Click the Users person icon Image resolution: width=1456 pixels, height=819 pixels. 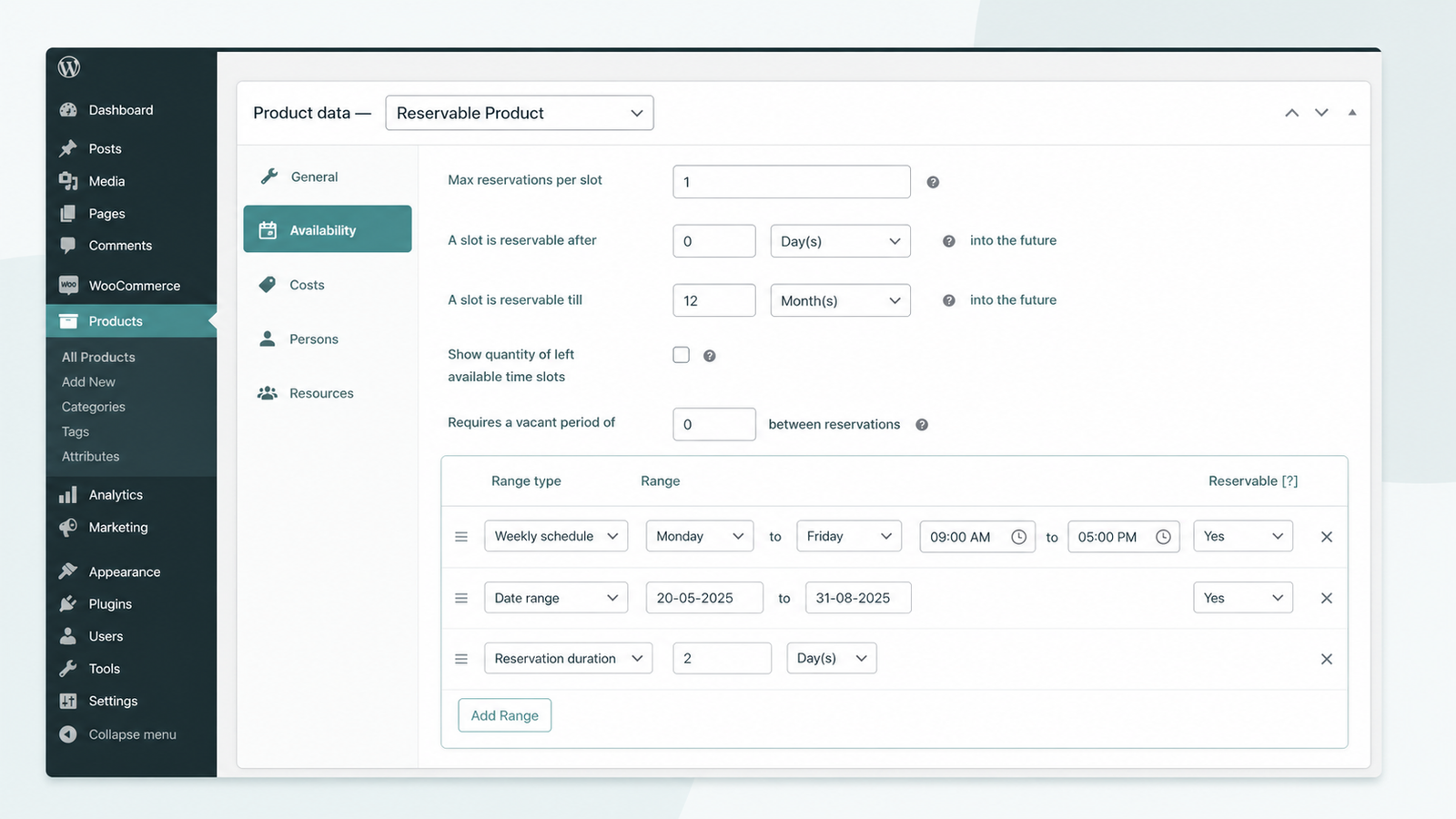click(x=68, y=636)
